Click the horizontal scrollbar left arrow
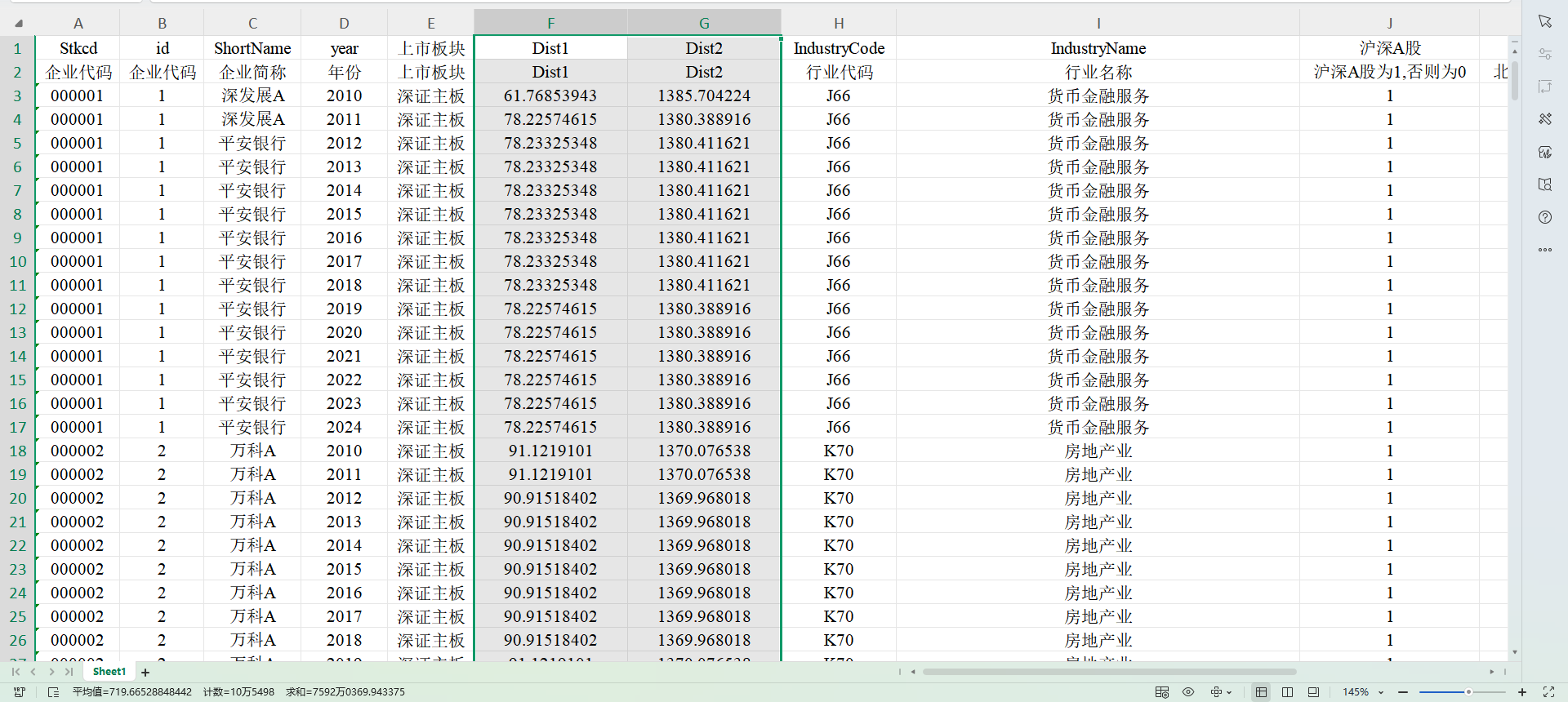 click(913, 672)
